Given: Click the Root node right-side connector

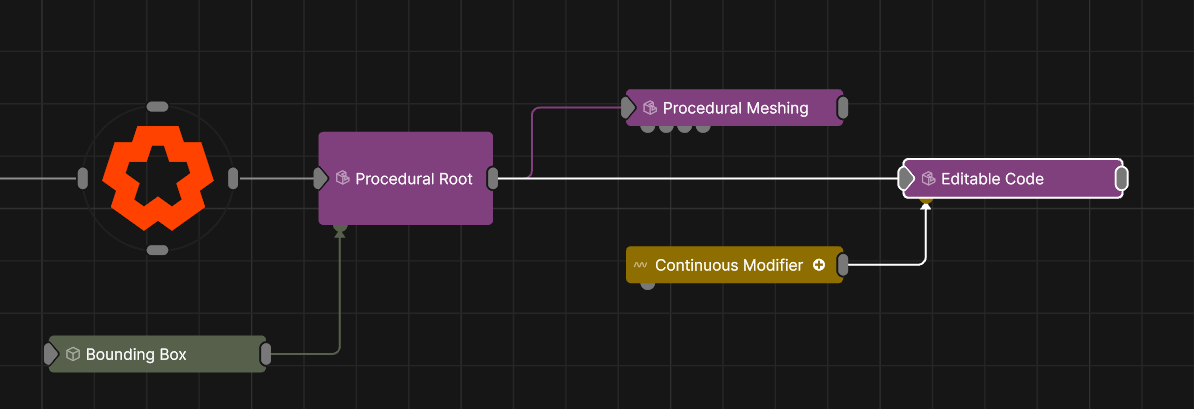Looking at the screenshot, I should [233, 178].
